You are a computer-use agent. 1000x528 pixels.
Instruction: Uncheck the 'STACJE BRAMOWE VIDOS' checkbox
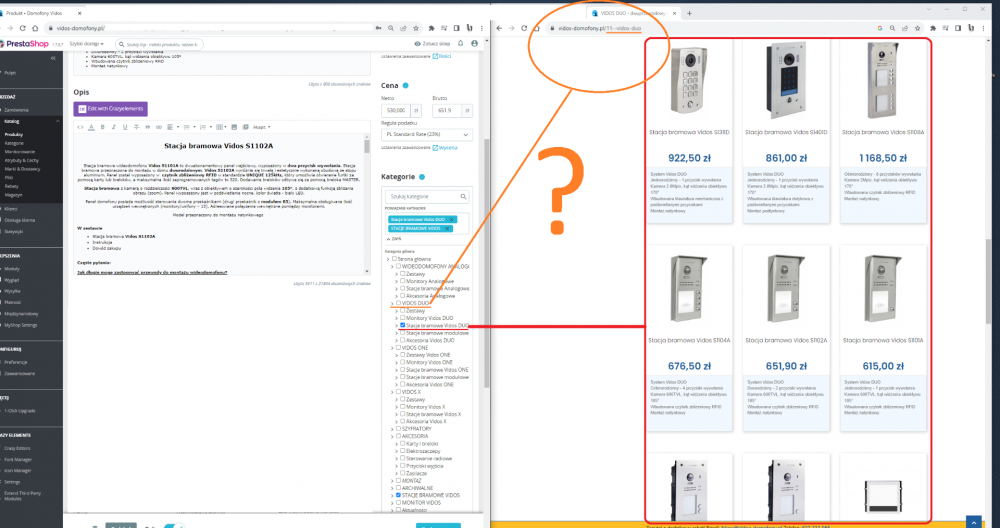399,495
